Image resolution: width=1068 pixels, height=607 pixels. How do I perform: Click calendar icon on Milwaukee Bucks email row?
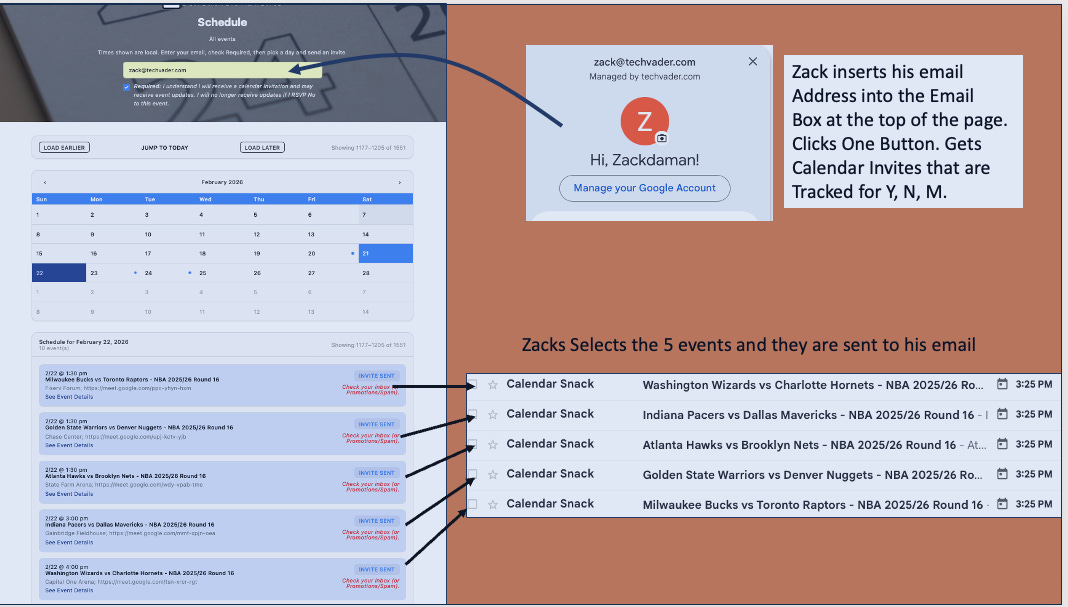[x=1002, y=504]
